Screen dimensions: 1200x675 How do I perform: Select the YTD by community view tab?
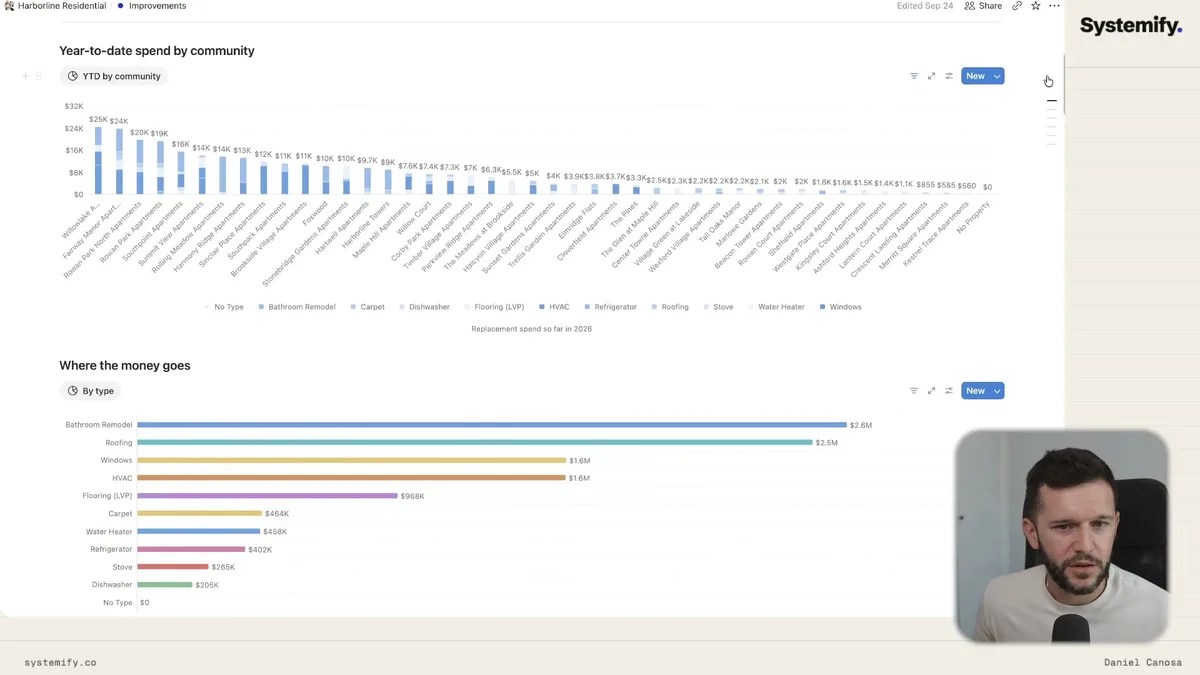click(x=113, y=76)
